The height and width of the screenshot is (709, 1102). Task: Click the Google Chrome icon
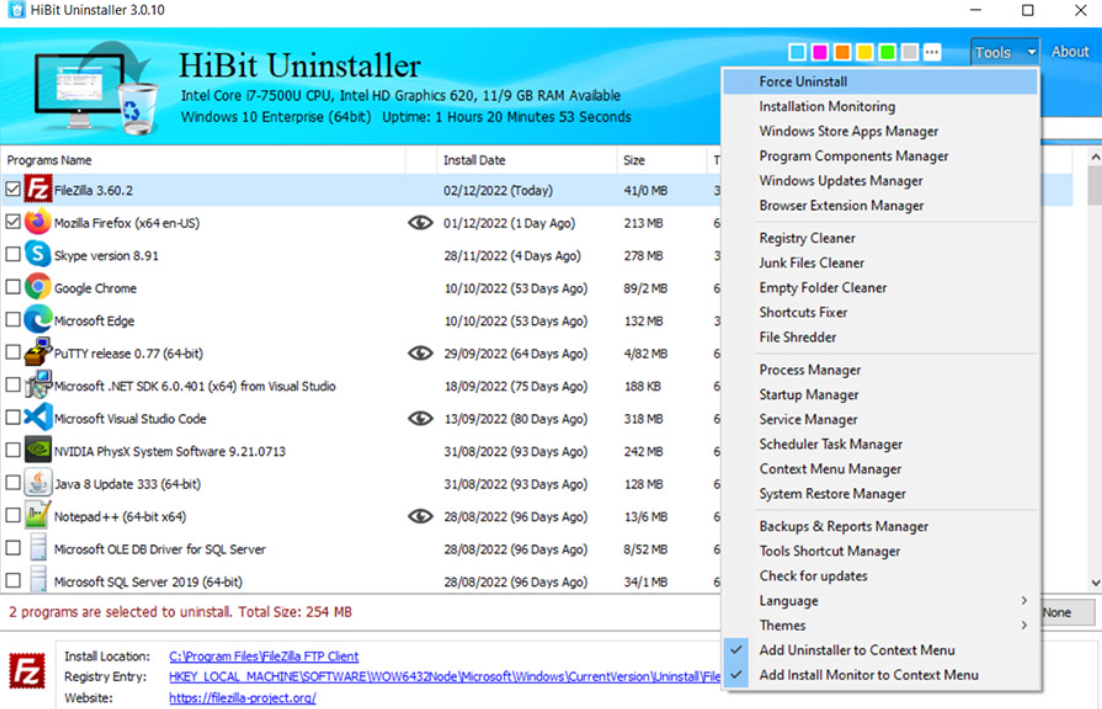pyautogui.click(x=38, y=287)
